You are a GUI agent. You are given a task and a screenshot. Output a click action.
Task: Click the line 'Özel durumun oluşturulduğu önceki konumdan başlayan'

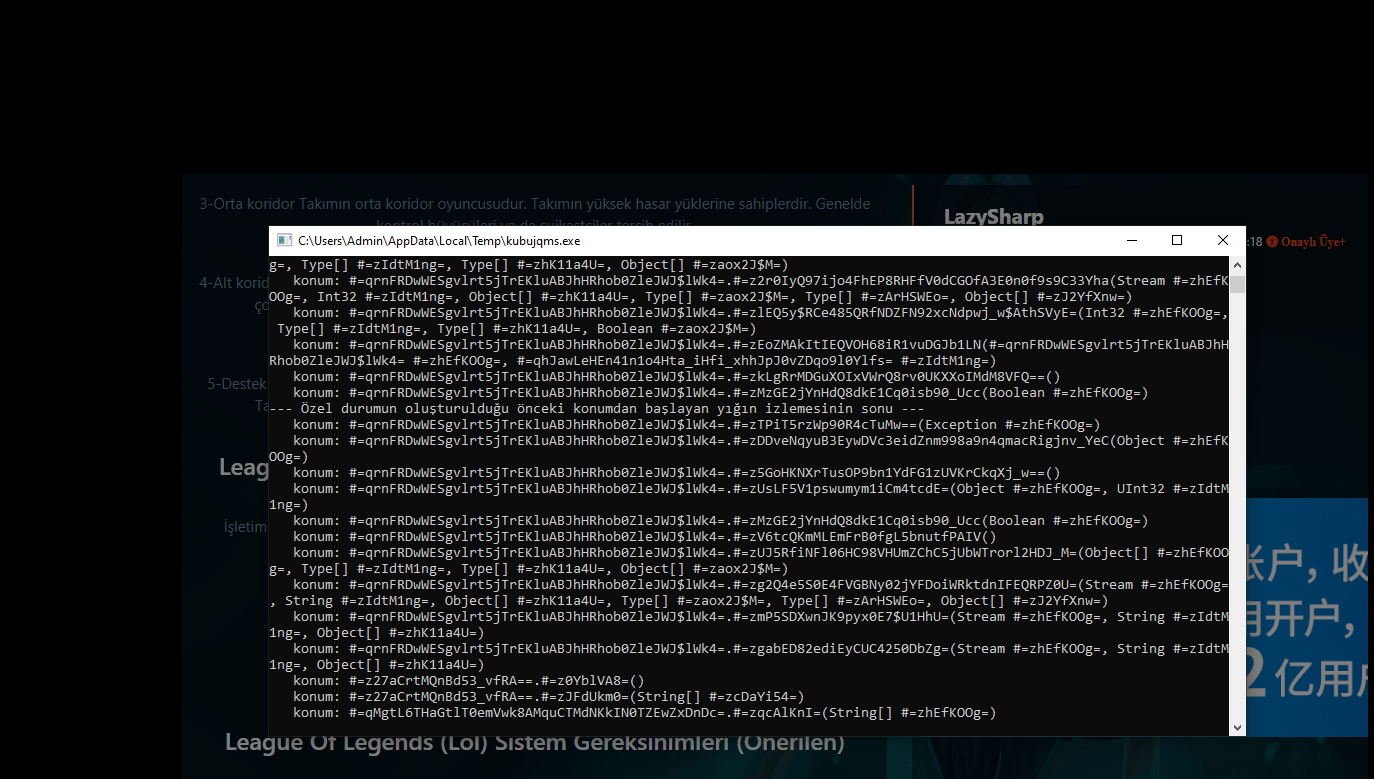pos(596,408)
